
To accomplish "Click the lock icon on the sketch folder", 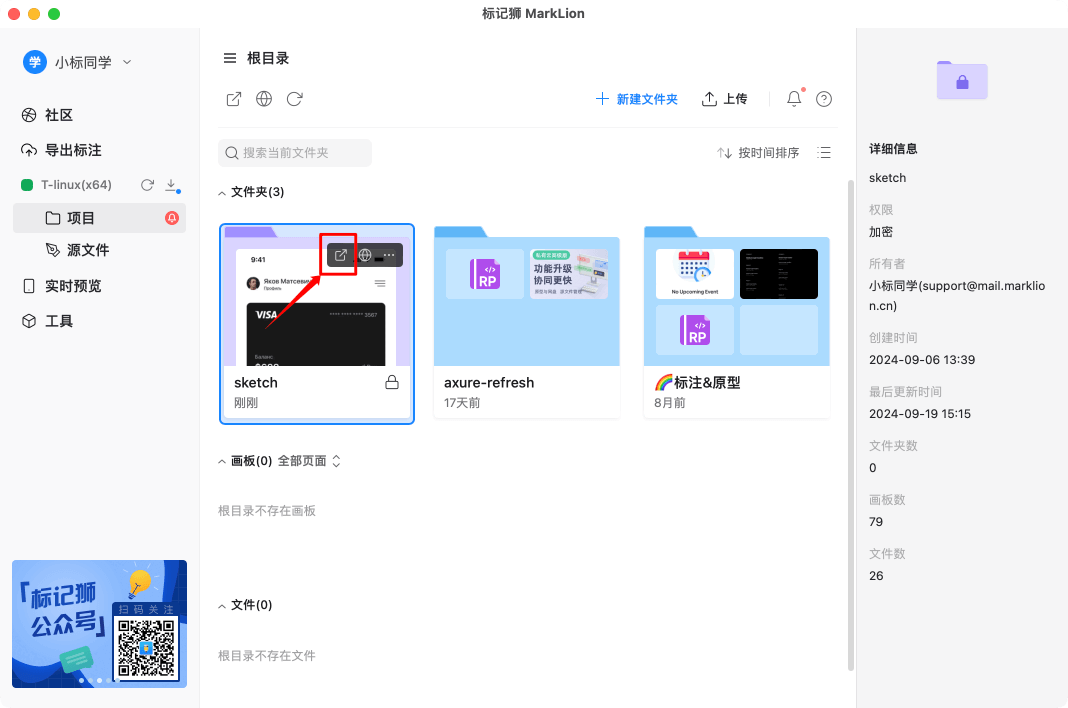I will [391, 381].
